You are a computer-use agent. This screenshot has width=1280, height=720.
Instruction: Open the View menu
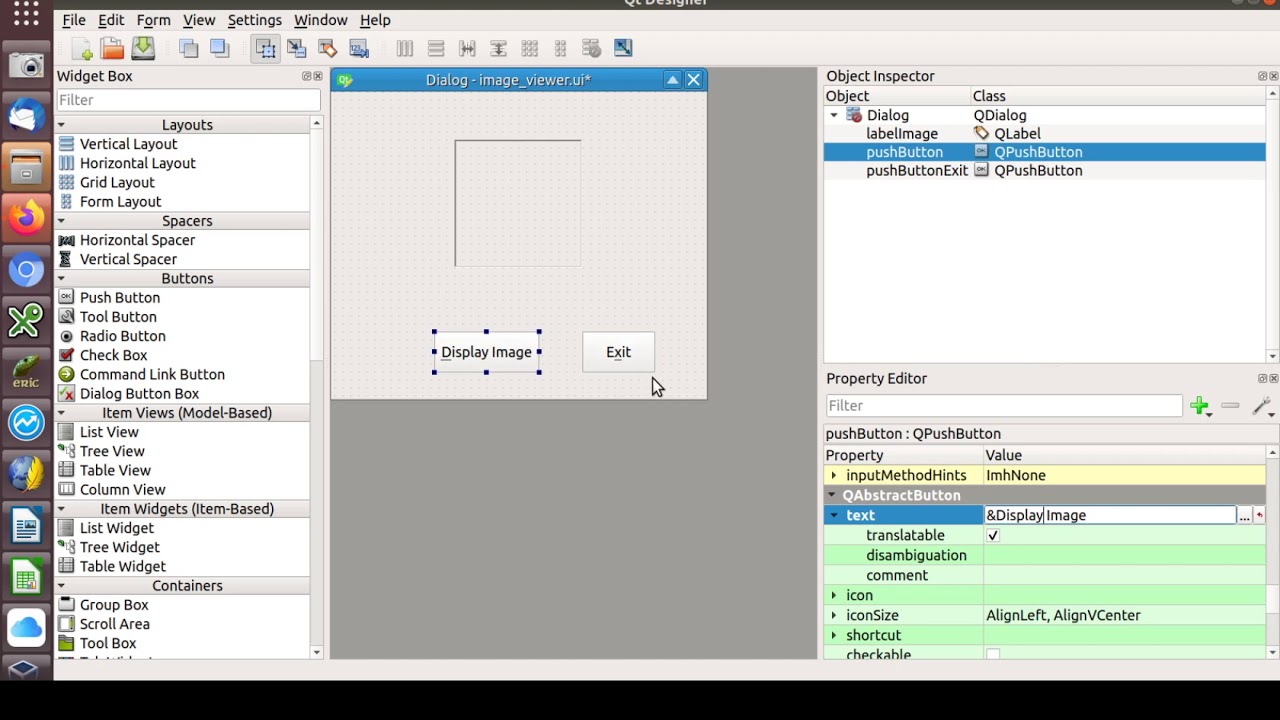[x=199, y=20]
